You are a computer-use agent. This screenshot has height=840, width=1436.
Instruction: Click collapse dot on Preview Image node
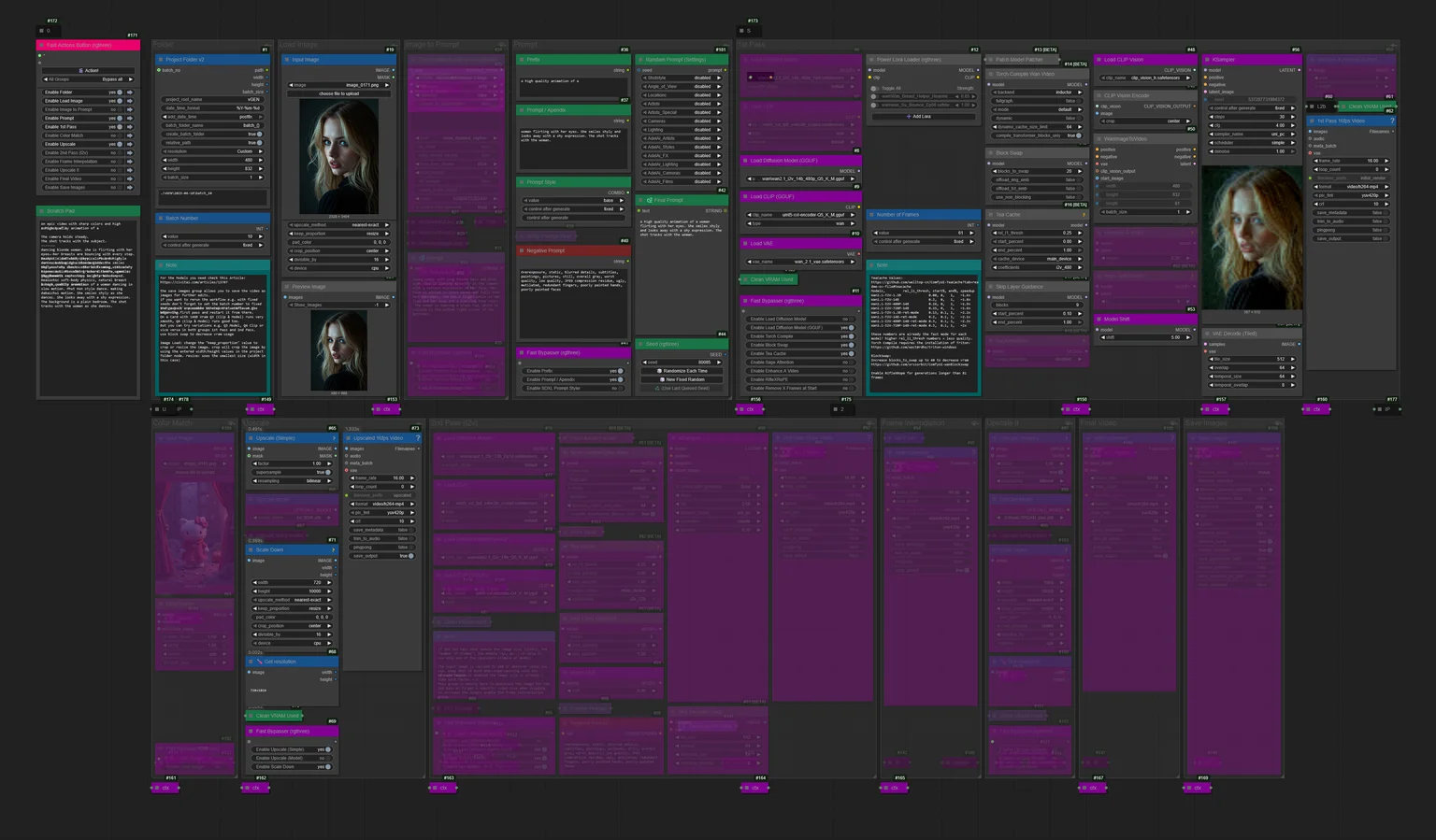(x=287, y=287)
